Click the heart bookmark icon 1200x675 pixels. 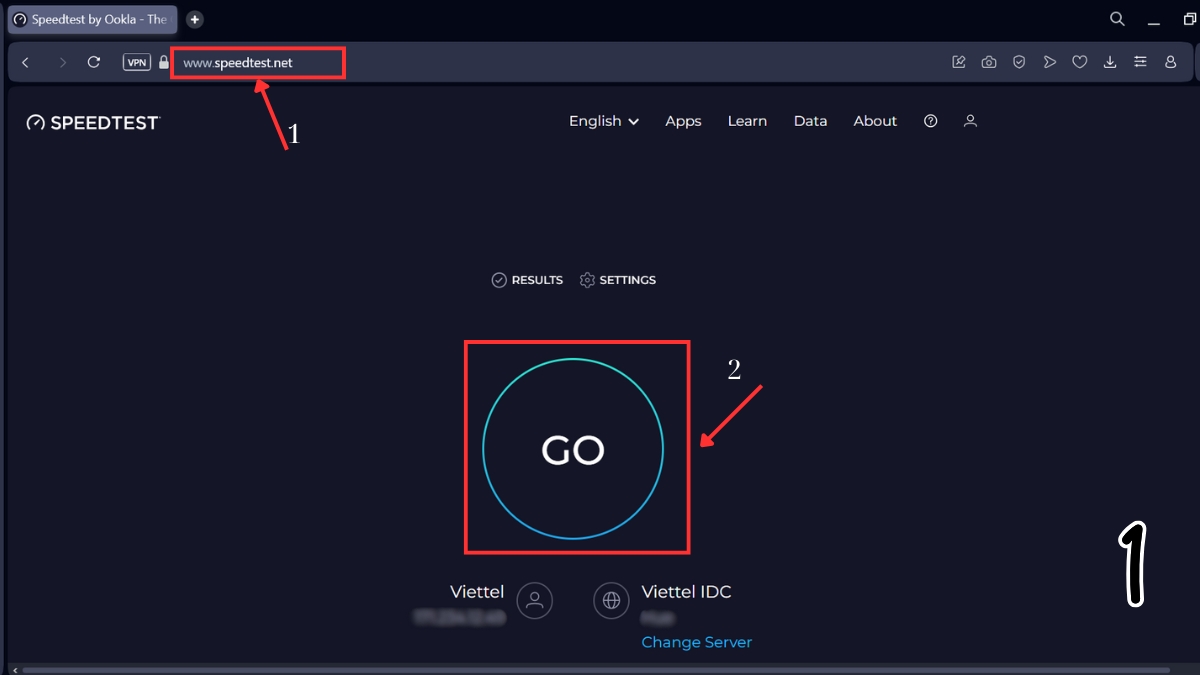point(1080,62)
